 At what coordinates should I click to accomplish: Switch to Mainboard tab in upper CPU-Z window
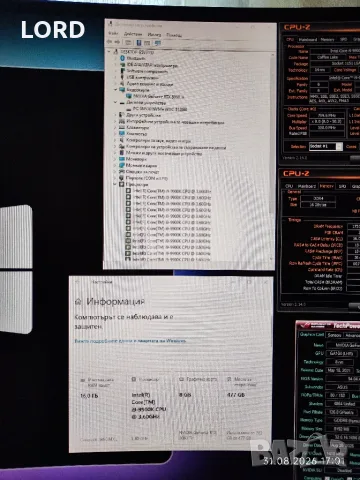pyautogui.click(x=308, y=39)
